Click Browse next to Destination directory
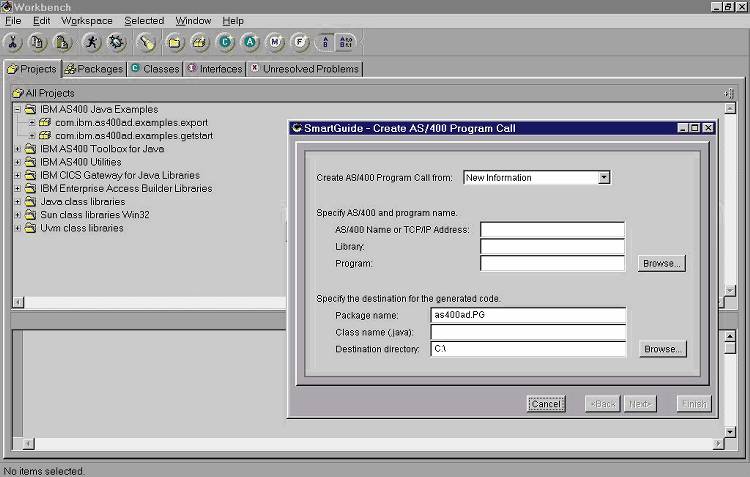Image resolution: width=750 pixels, height=477 pixels. pos(662,349)
